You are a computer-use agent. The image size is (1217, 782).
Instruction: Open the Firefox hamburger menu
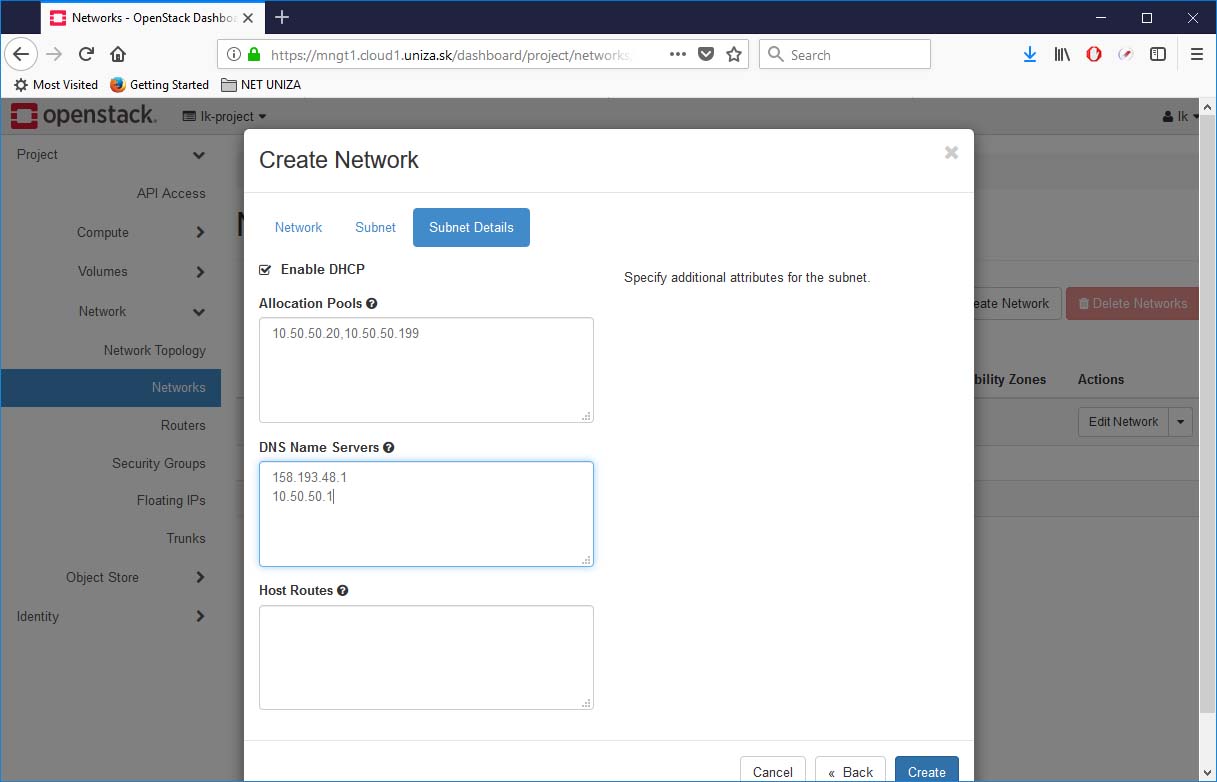1196,54
